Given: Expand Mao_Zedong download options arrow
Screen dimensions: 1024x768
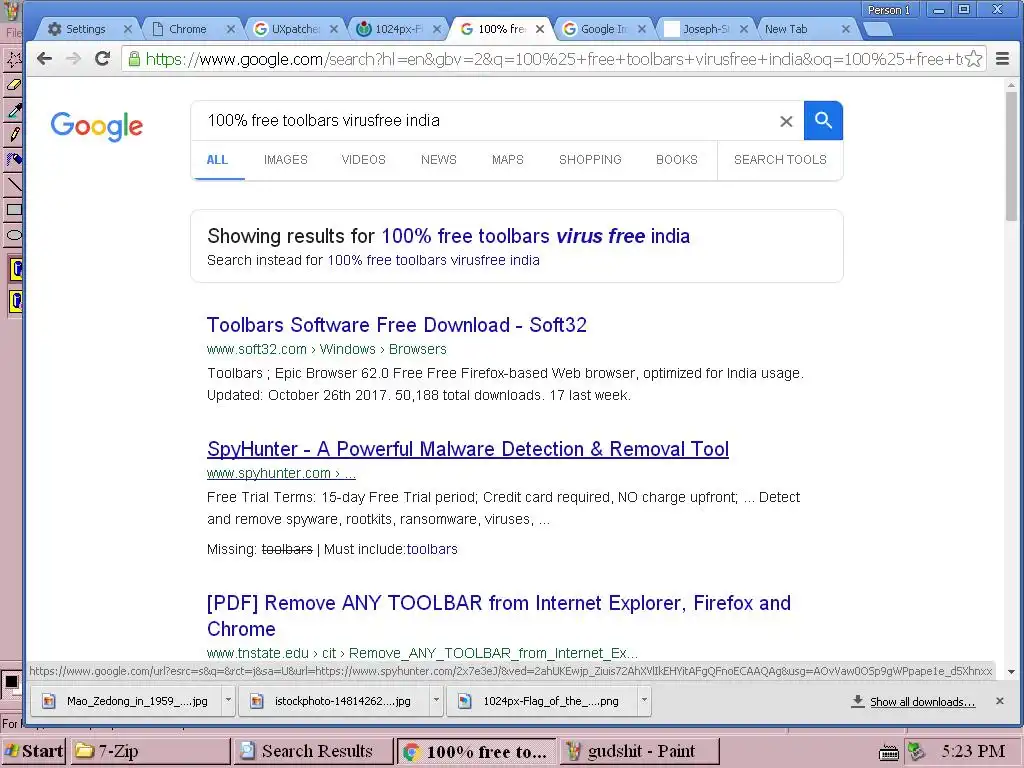Looking at the screenshot, I should (x=228, y=700).
